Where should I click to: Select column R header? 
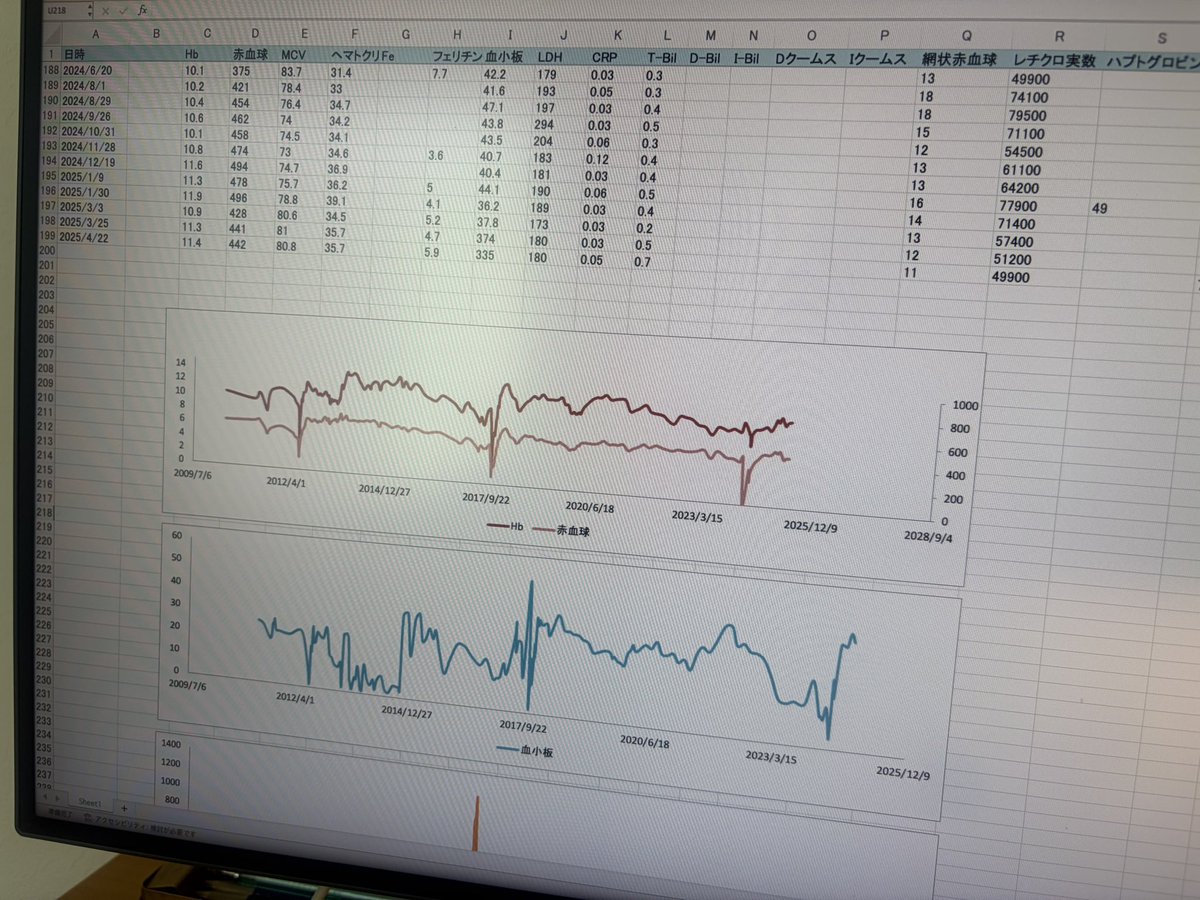pos(1059,39)
